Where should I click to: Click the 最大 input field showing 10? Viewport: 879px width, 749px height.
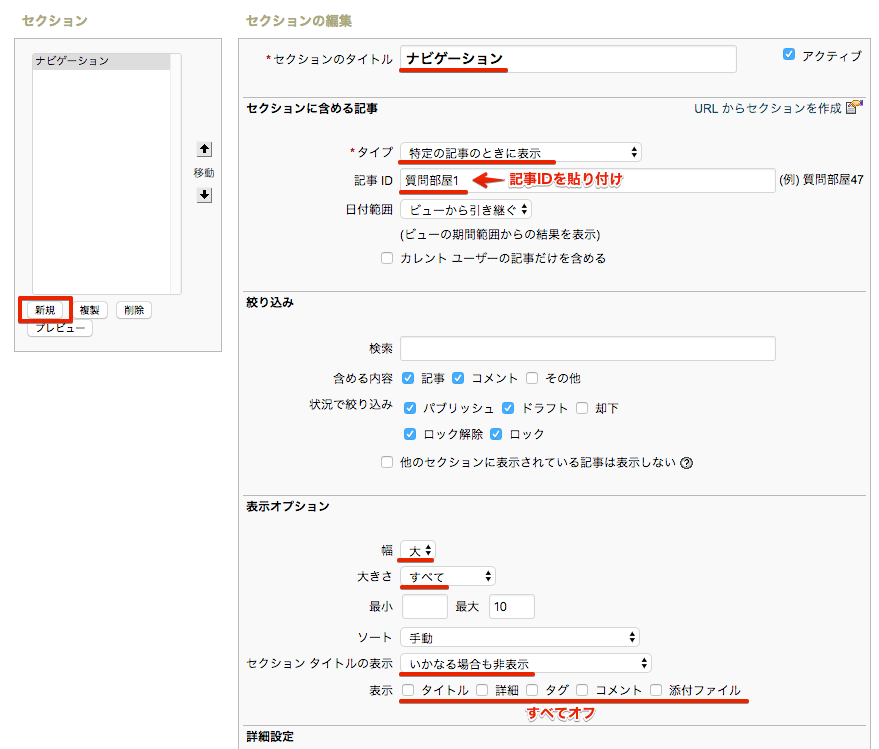coord(512,607)
